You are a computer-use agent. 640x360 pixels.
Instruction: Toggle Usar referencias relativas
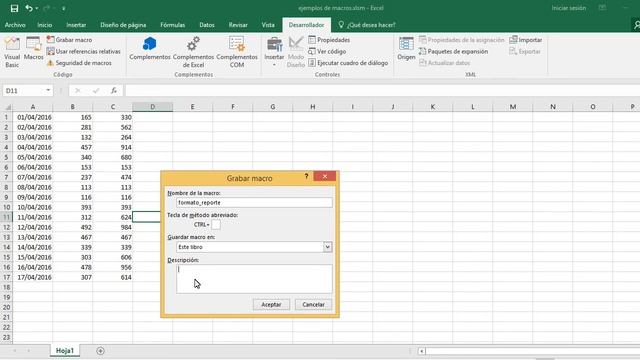83,51
